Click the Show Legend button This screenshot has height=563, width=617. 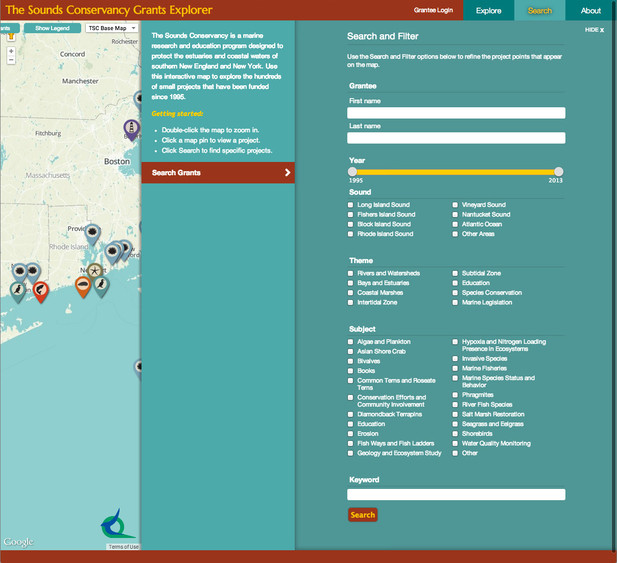tap(52, 28)
